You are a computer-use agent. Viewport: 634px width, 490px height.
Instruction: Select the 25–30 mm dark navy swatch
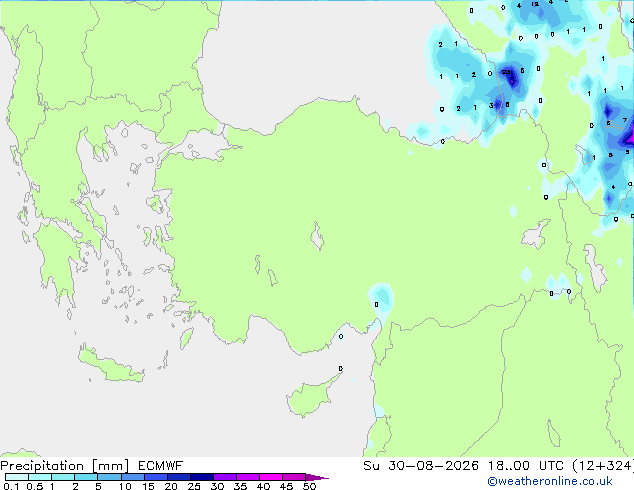201,477
